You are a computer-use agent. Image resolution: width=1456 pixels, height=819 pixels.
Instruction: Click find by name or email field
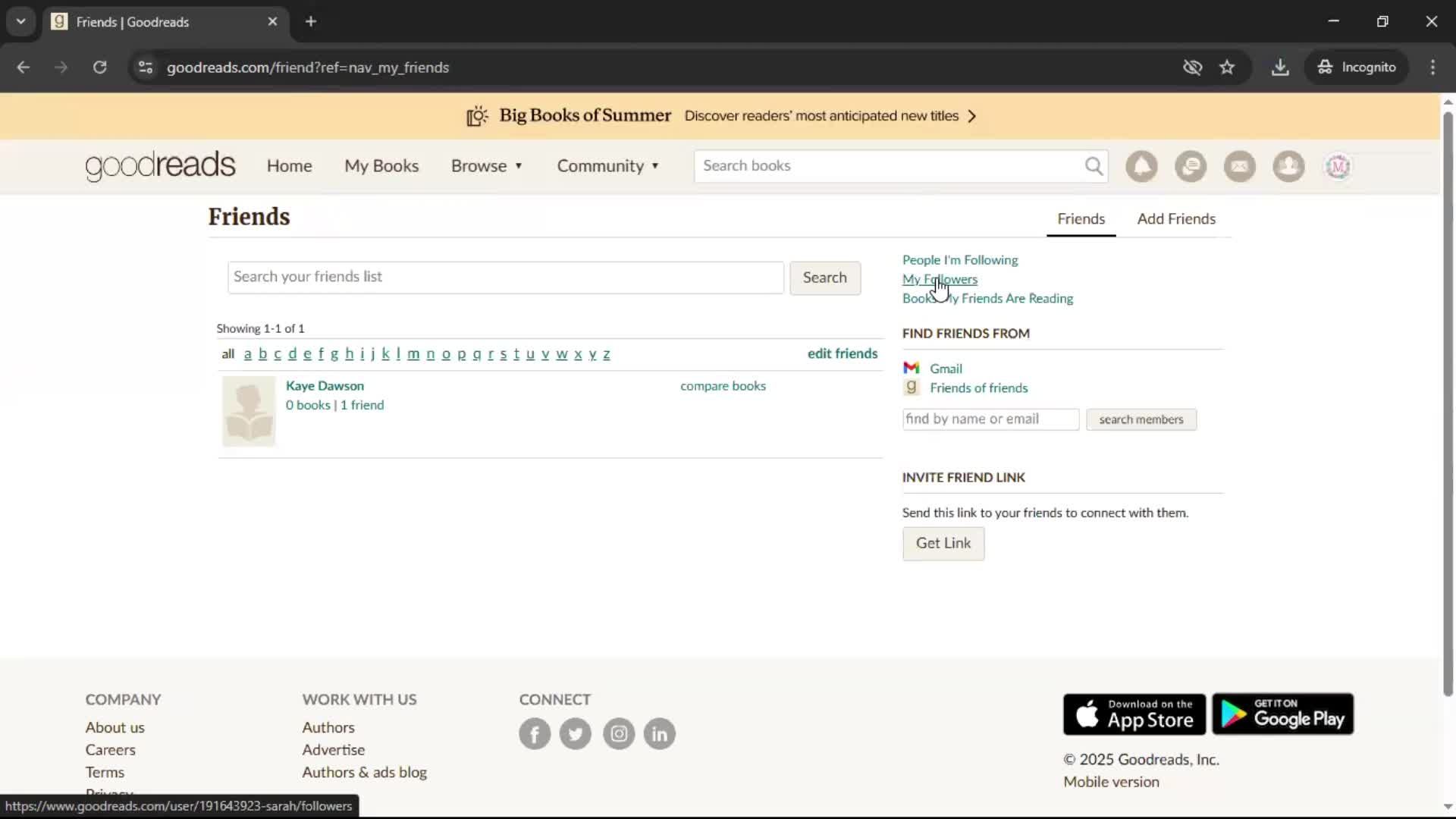pos(990,419)
